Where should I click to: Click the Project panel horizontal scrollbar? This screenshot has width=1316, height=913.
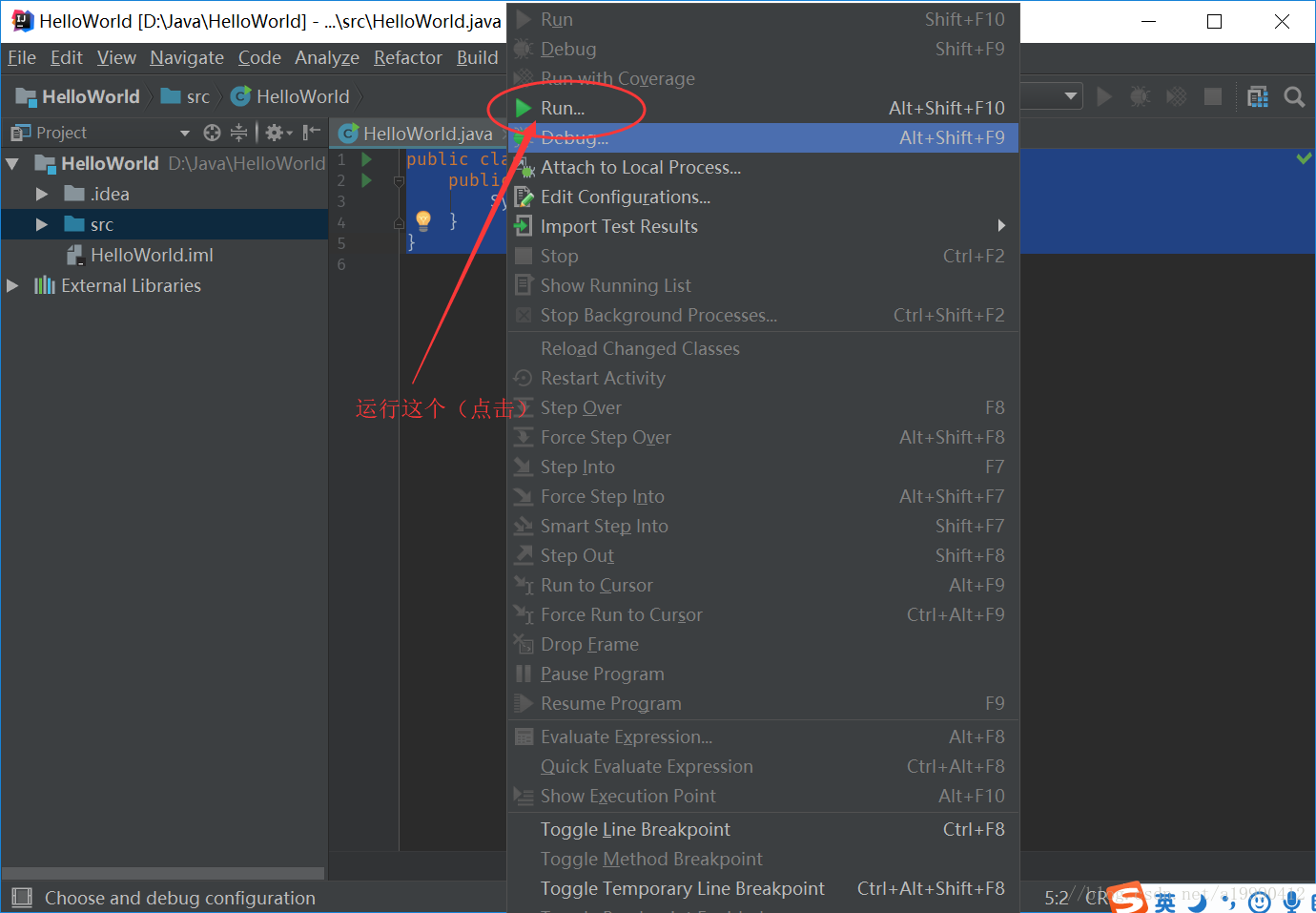pyautogui.click(x=163, y=873)
